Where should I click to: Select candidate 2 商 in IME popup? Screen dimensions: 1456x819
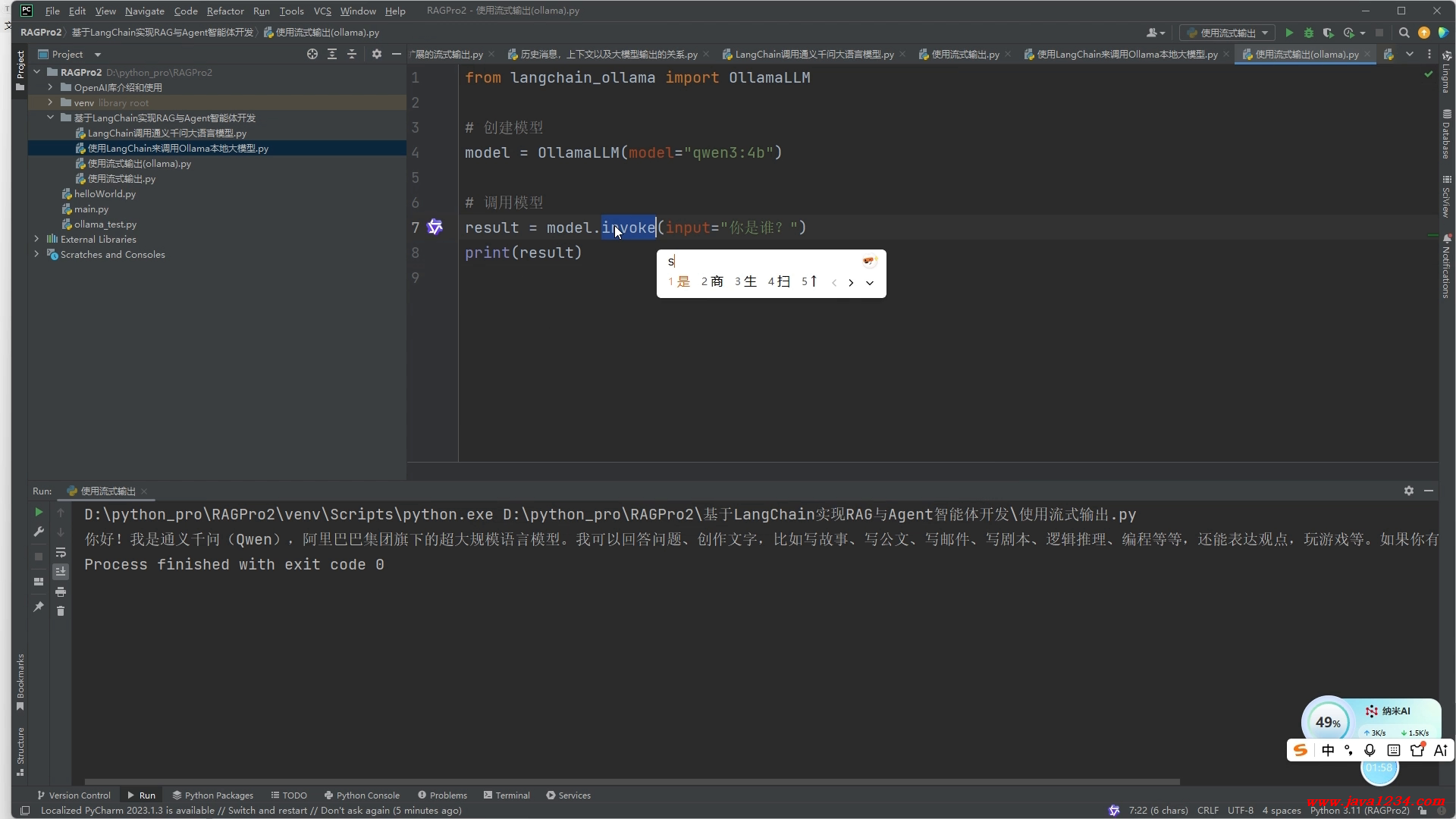tap(712, 281)
